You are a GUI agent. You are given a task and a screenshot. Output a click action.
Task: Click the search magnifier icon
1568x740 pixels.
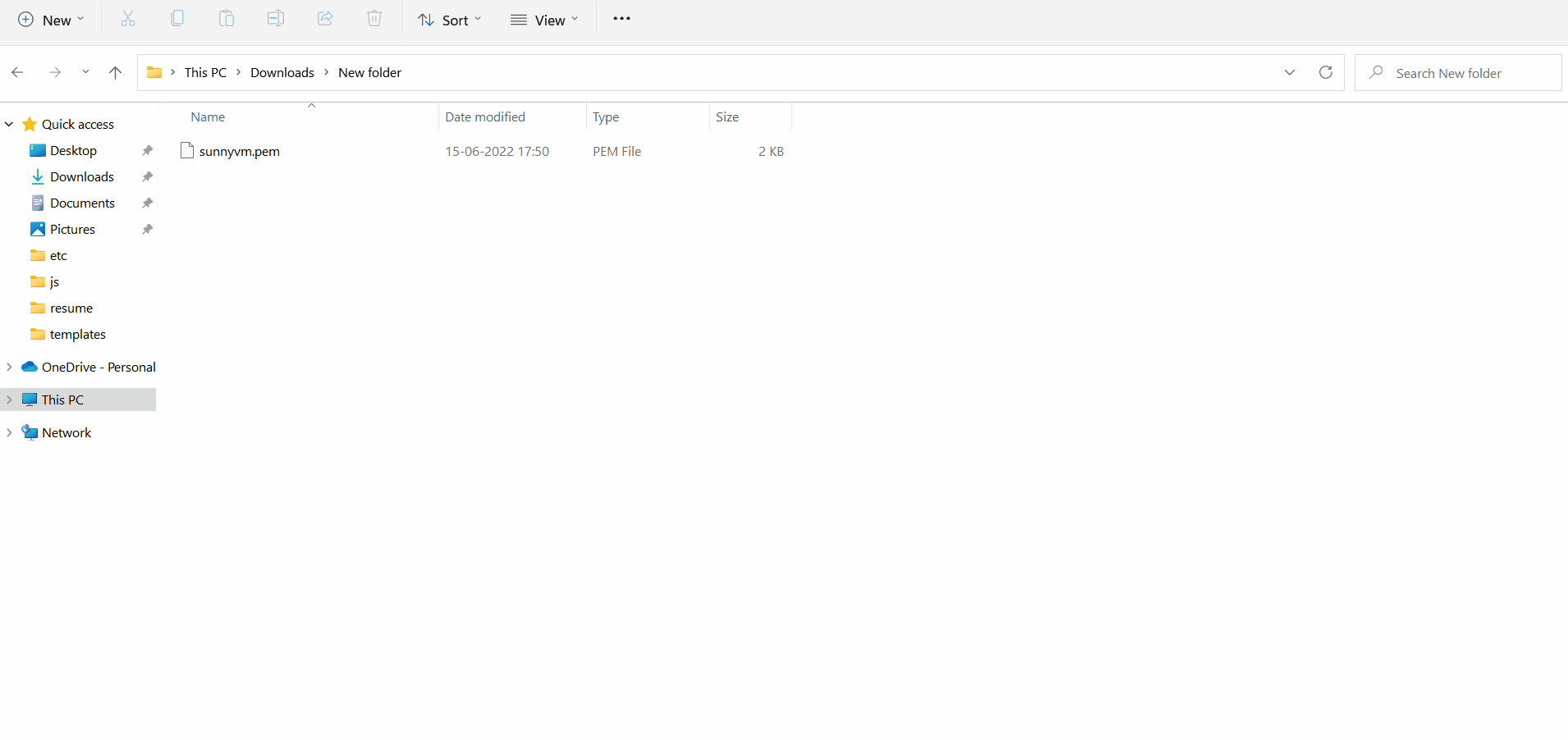pyautogui.click(x=1377, y=72)
